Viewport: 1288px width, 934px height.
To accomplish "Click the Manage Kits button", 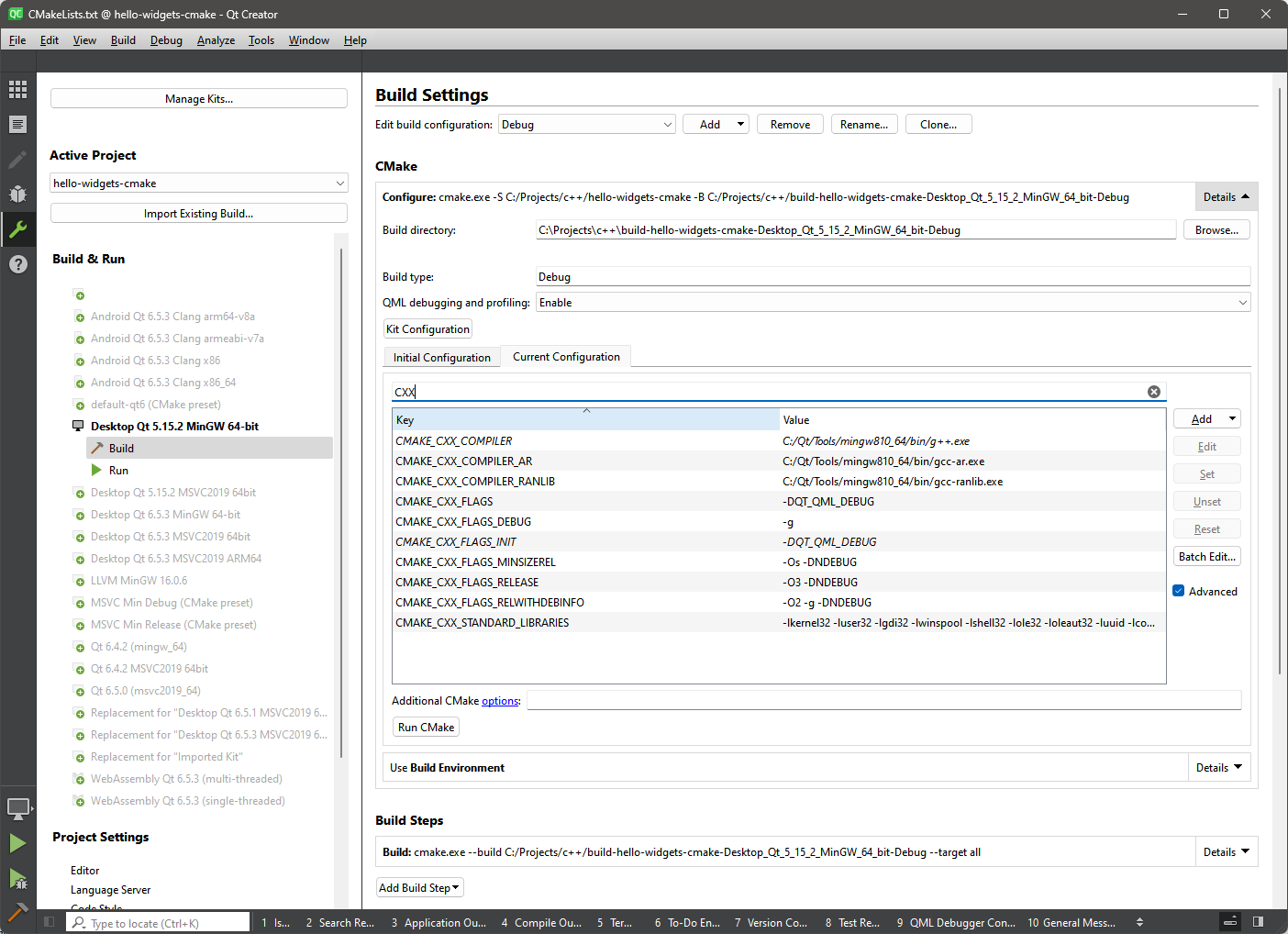I will pos(199,98).
